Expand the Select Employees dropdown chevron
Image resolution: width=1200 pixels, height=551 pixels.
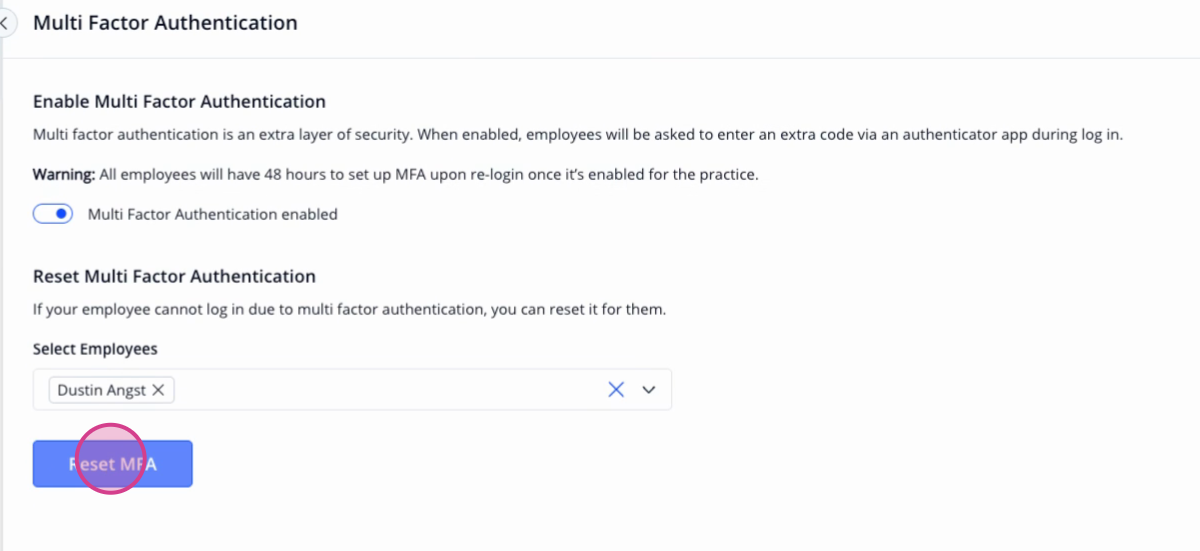pos(649,390)
